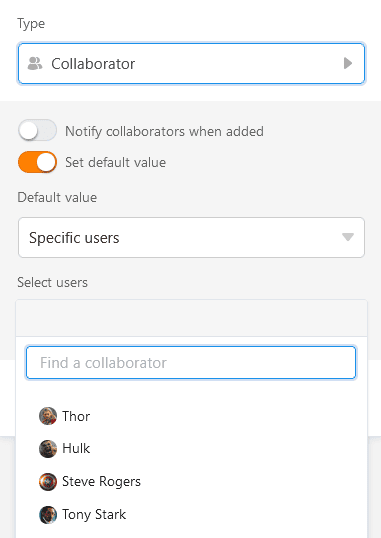Click the Collaborator people icon

35,63
